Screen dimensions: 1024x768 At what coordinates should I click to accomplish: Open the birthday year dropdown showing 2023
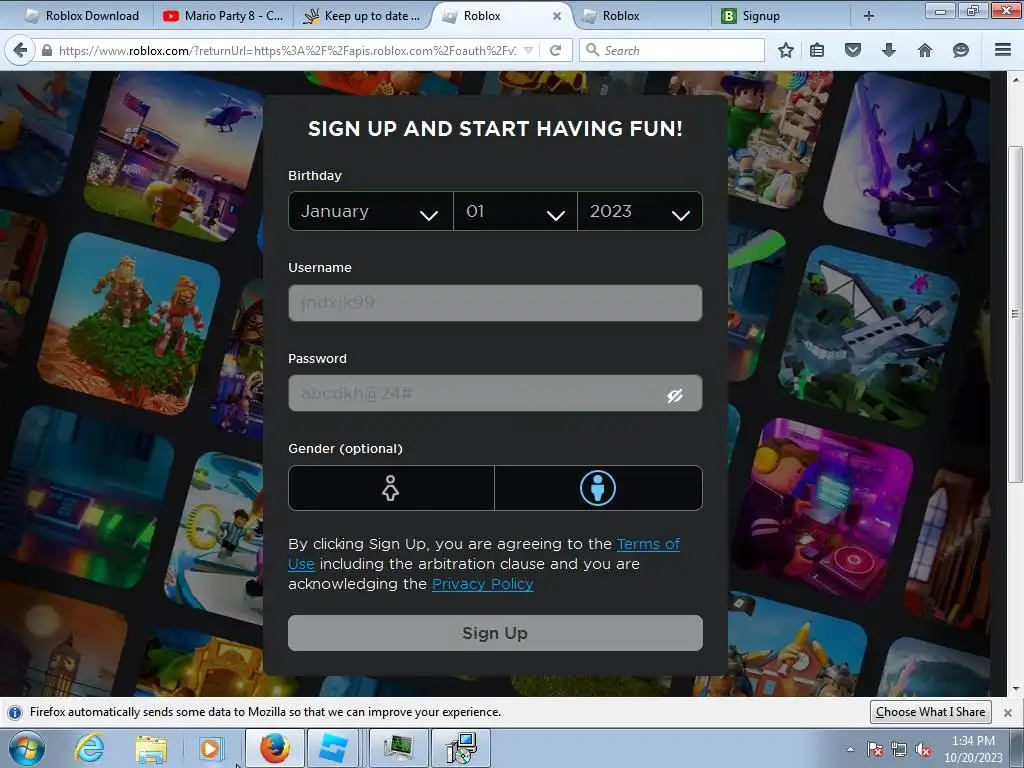point(640,211)
